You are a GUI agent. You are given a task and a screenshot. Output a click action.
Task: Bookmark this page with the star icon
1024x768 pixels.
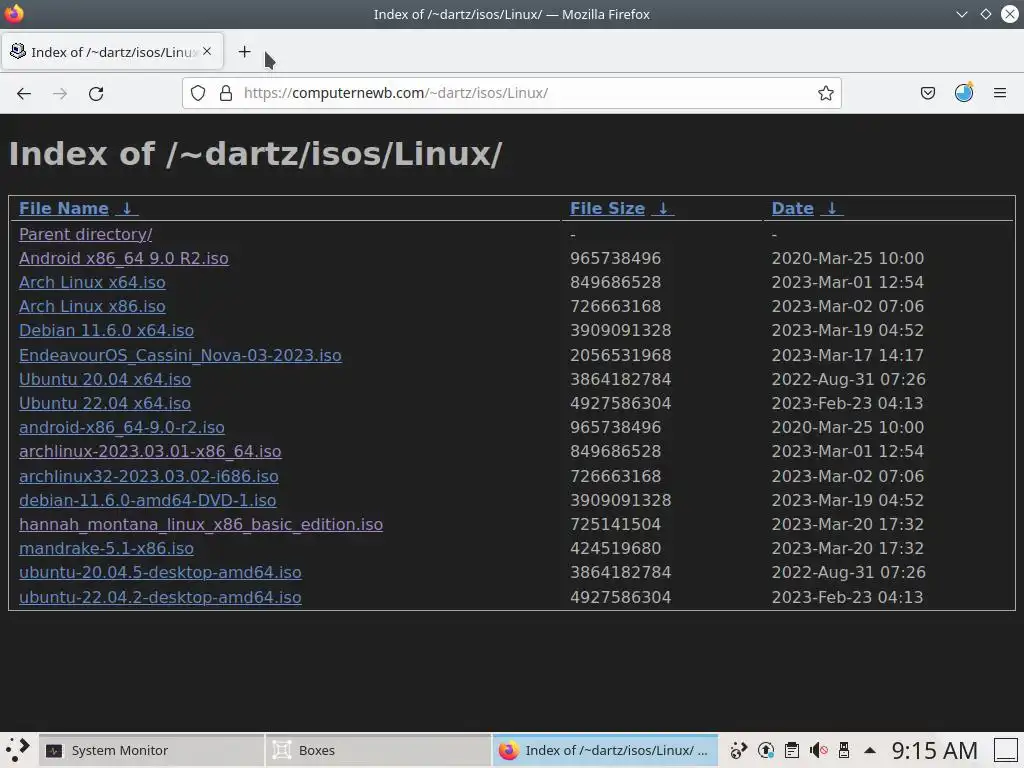coord(825,93)
